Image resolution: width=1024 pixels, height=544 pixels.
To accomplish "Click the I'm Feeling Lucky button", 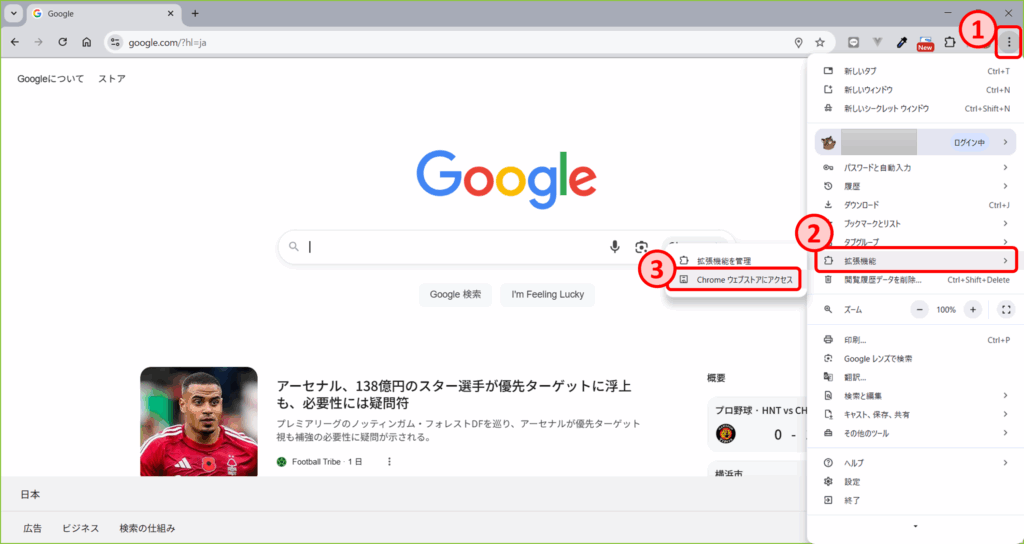I will coord(547,294).
